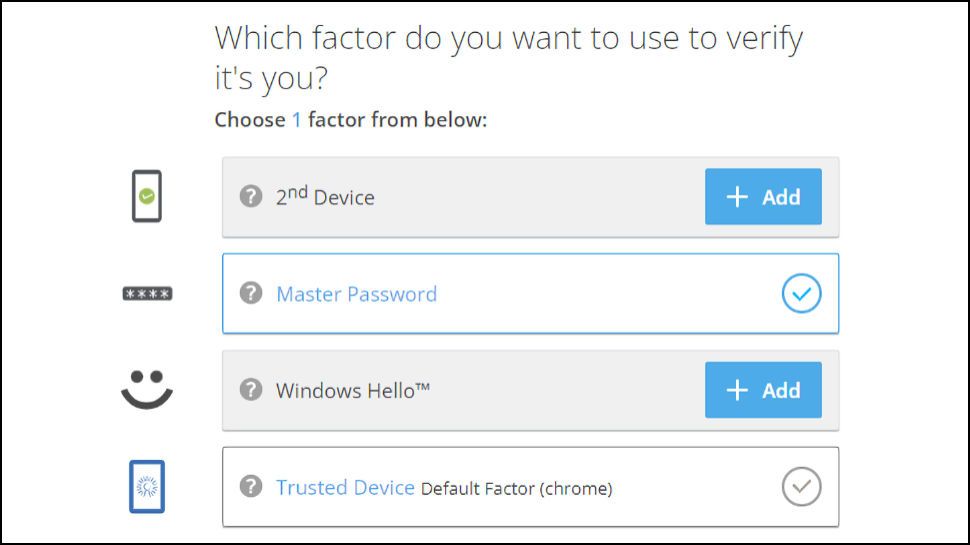The width and height of the screenshot is (970, 545).
Task: Select the Windows Hello™ label text
Action: pos(353,390)
